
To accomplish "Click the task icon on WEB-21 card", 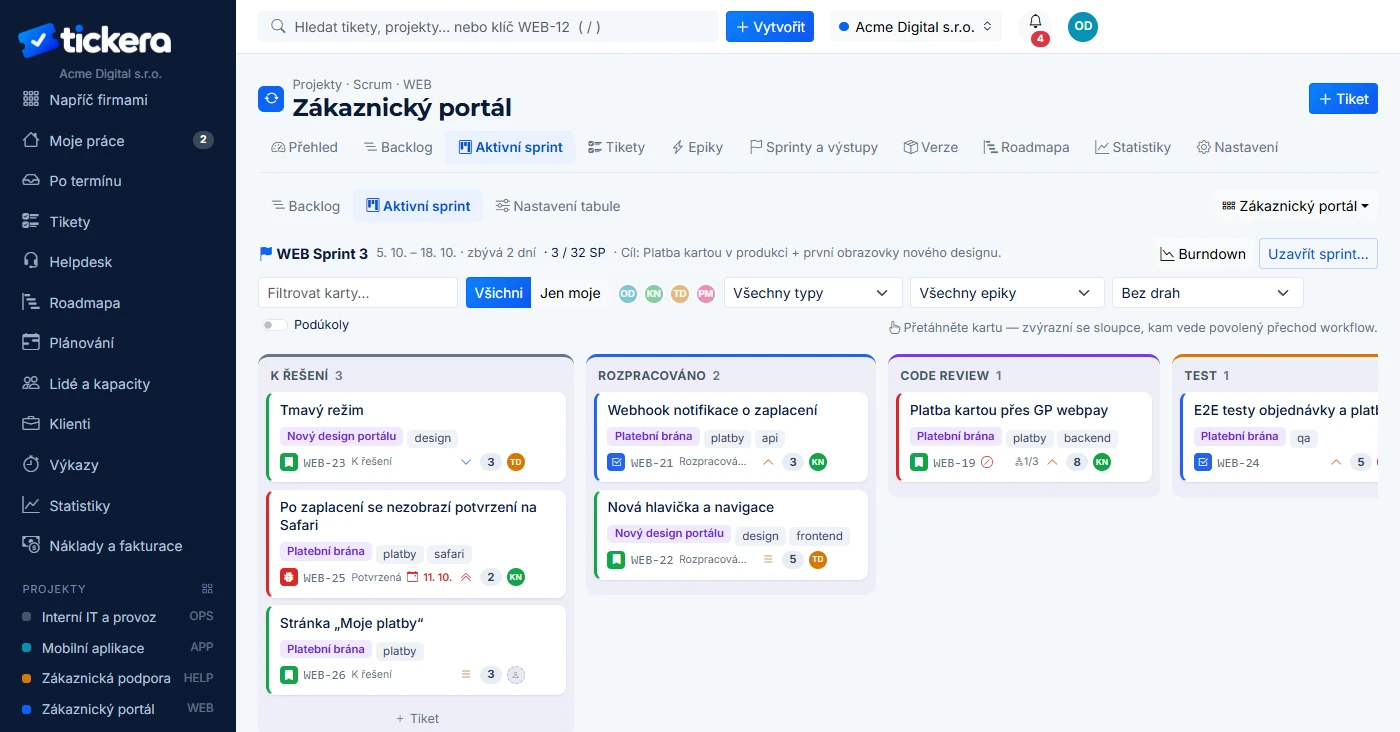I will coord(617,462).
